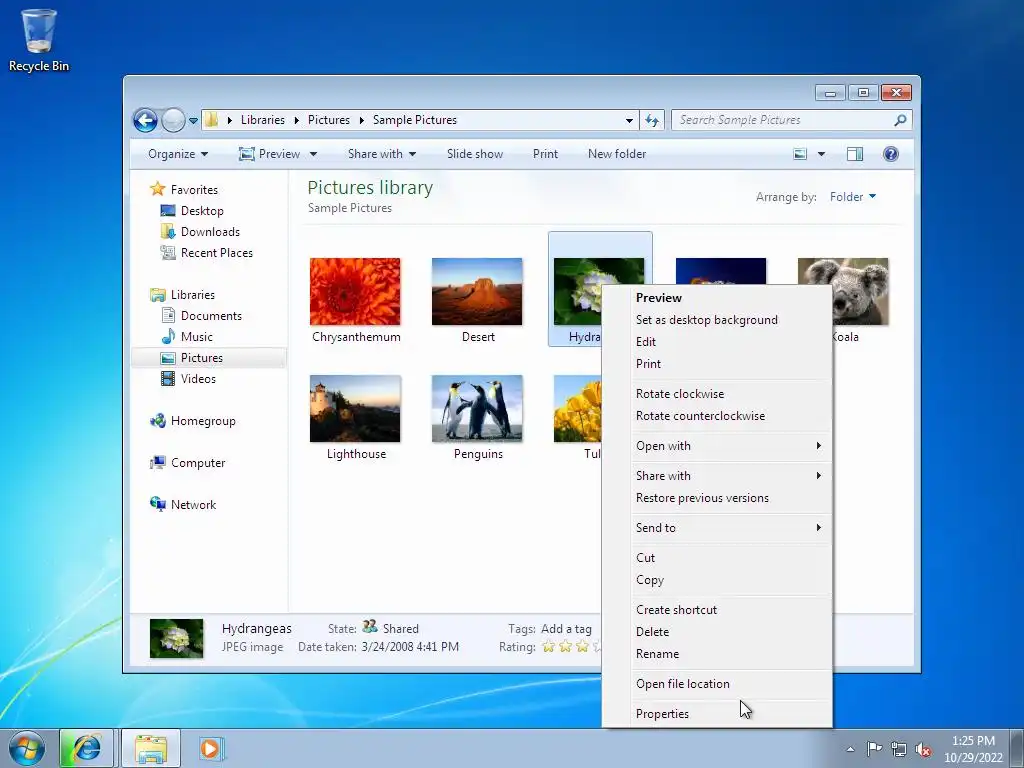
Task: Click Libraries in the address breadcrumb
Action: click(263, 120)
